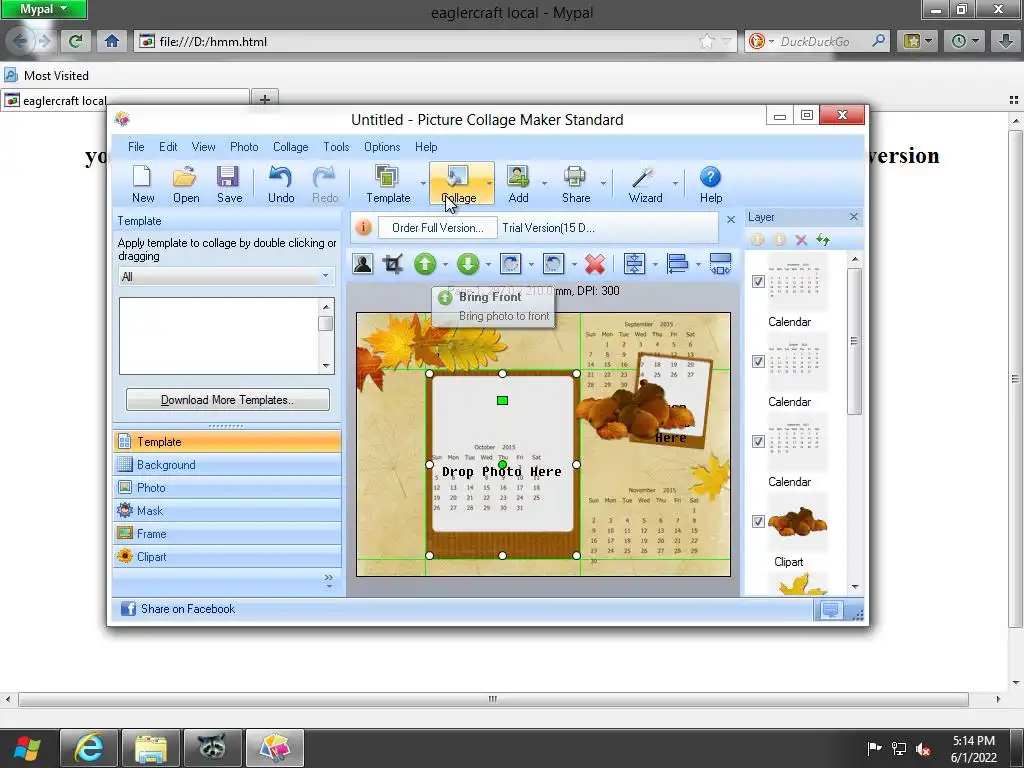This screenshot has width=1024, height=768.
Task: Expand the Bring Front dropdown arrow
Action: tap(445, 264)
